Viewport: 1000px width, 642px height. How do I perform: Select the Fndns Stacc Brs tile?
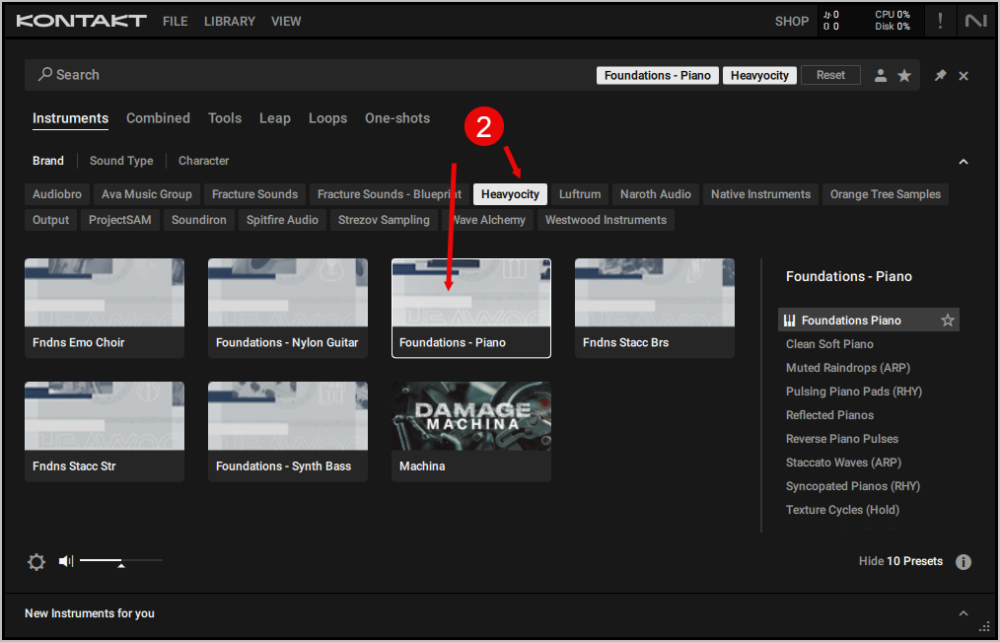[x=655, y=308]
